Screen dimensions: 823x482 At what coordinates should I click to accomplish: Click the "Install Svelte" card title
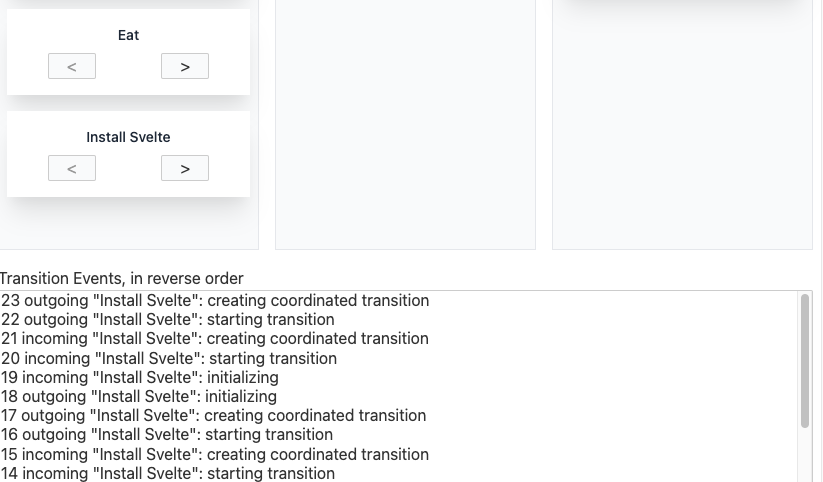[x=128, y=137]
